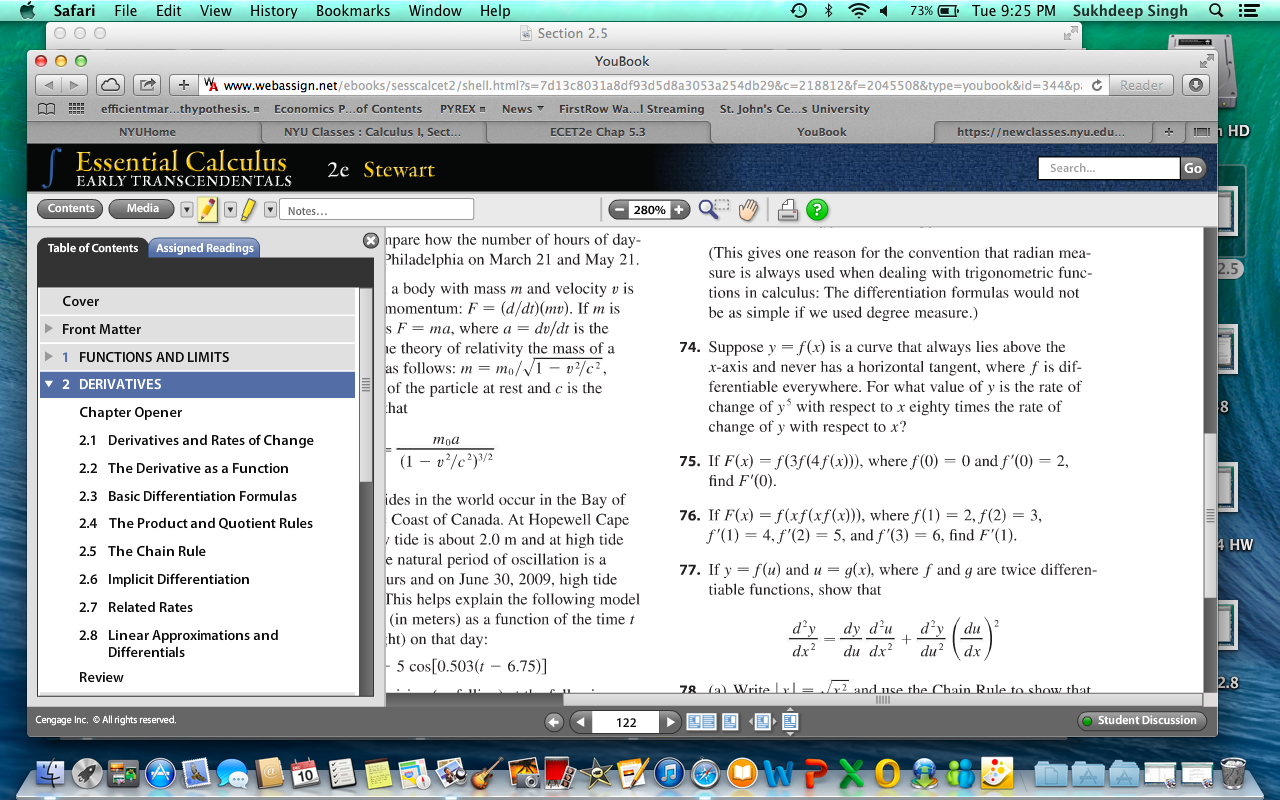Switch to single-page view layout
The image size is (1280, 800).
click(x=730, y=721)
